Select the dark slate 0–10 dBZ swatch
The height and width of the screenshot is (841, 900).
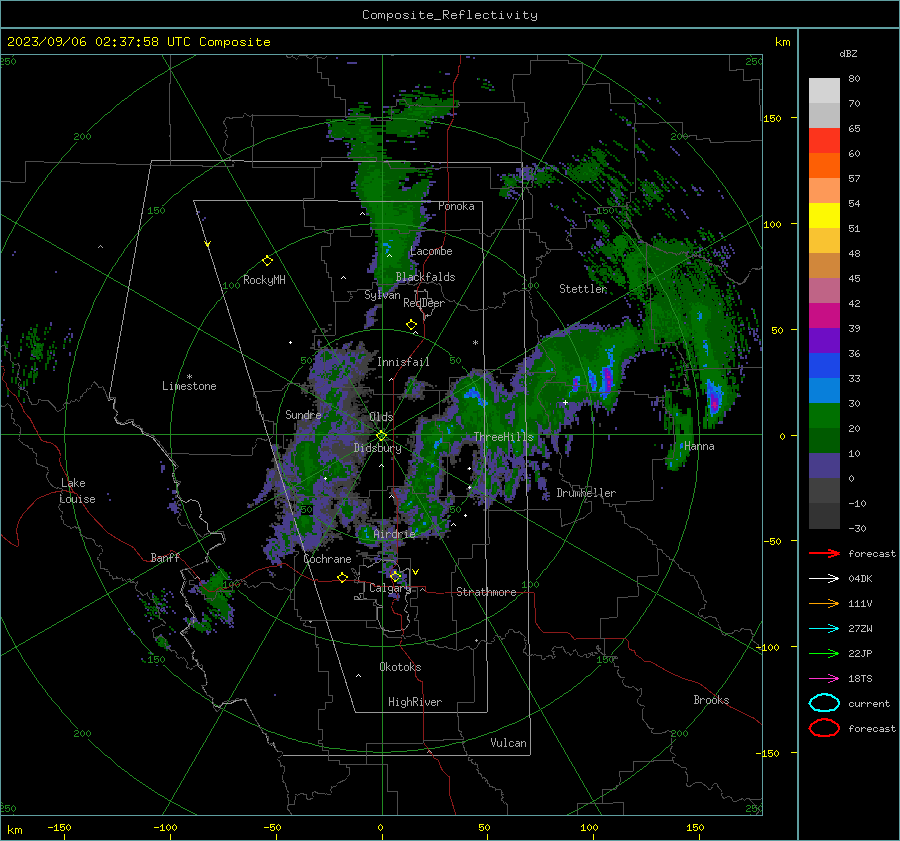point(824,466)
